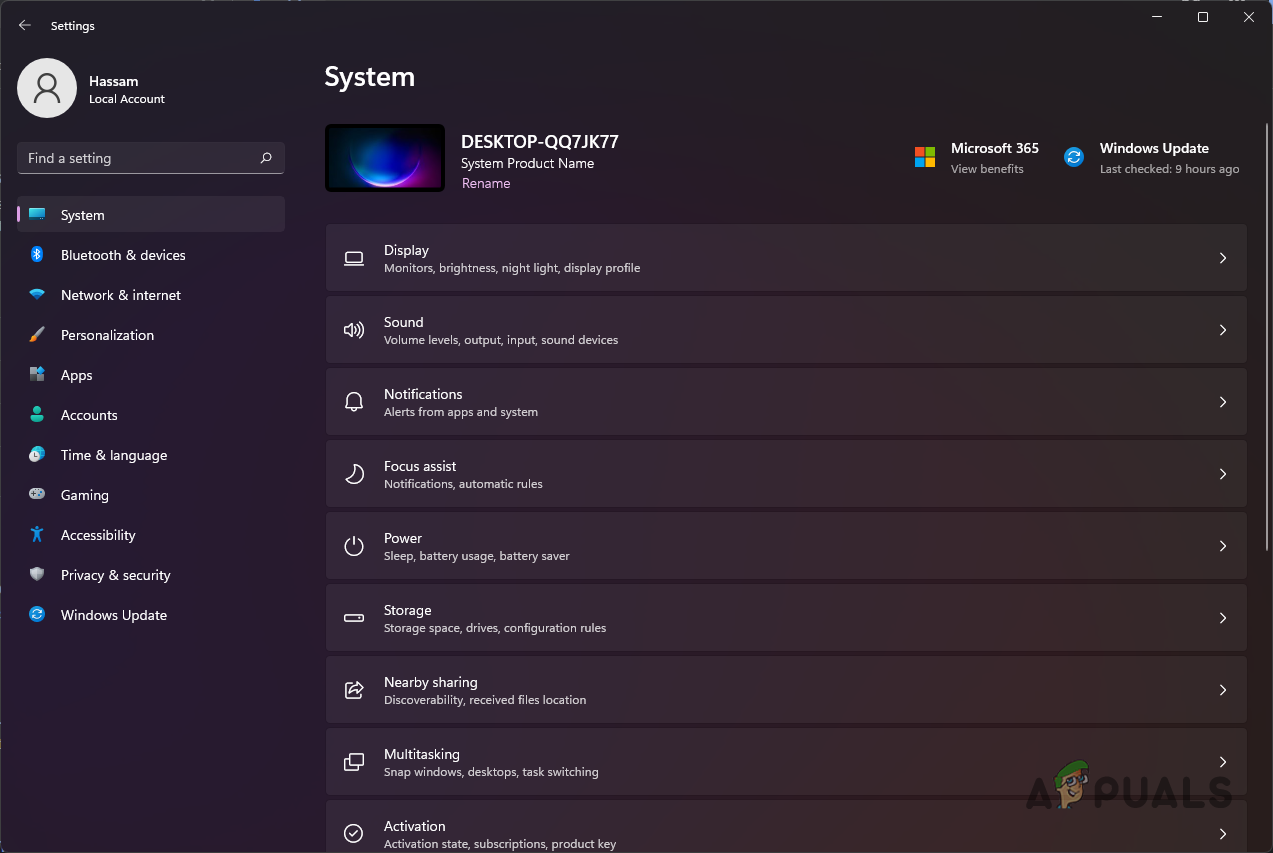Click the Storage drive icon
The height and width of the screenshot is (853, 1273).
[x=354, y=617]
